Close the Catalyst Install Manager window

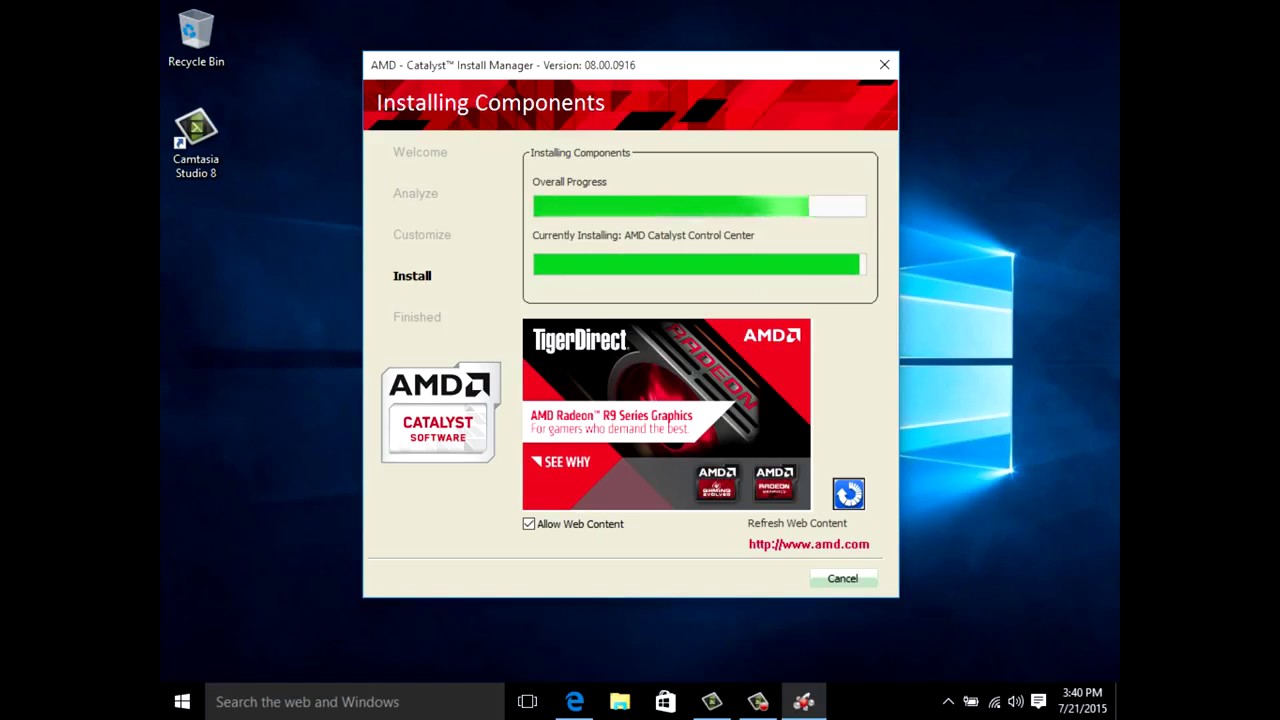pos(884,65)
